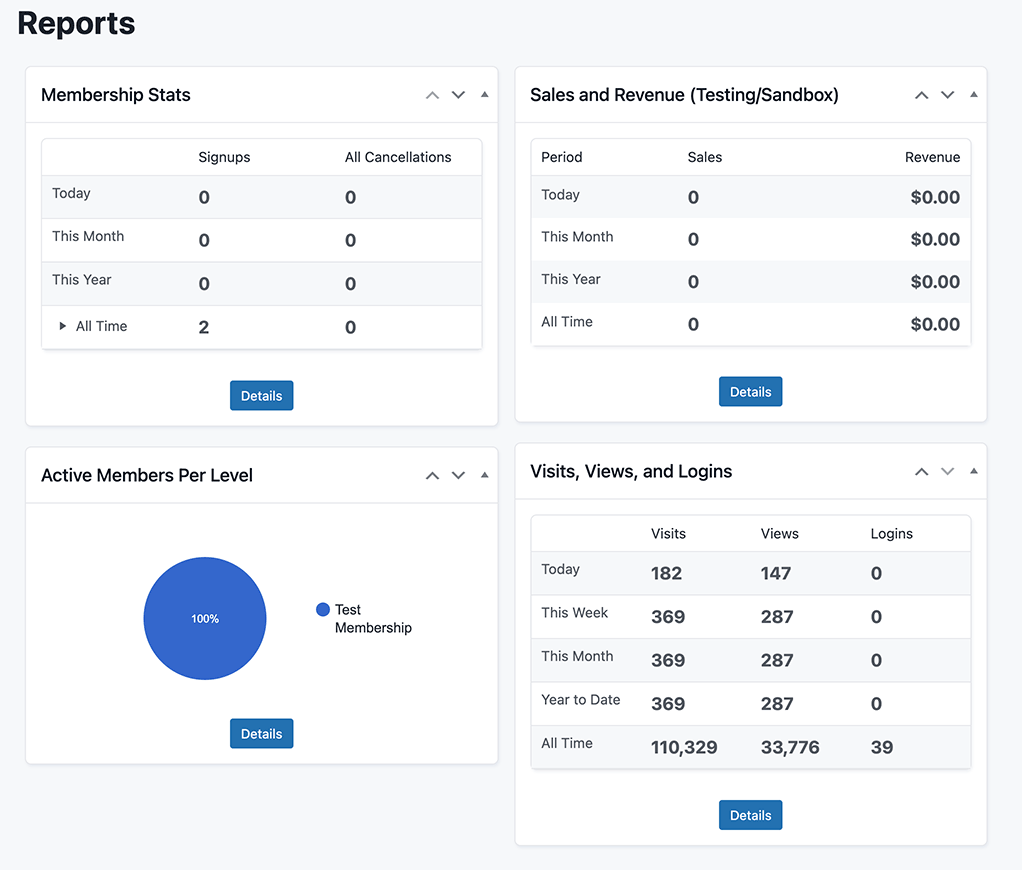Open Details for Sales and Revenue
Viewport: 1022px width, 870px height.
click(x=750, y=392)
